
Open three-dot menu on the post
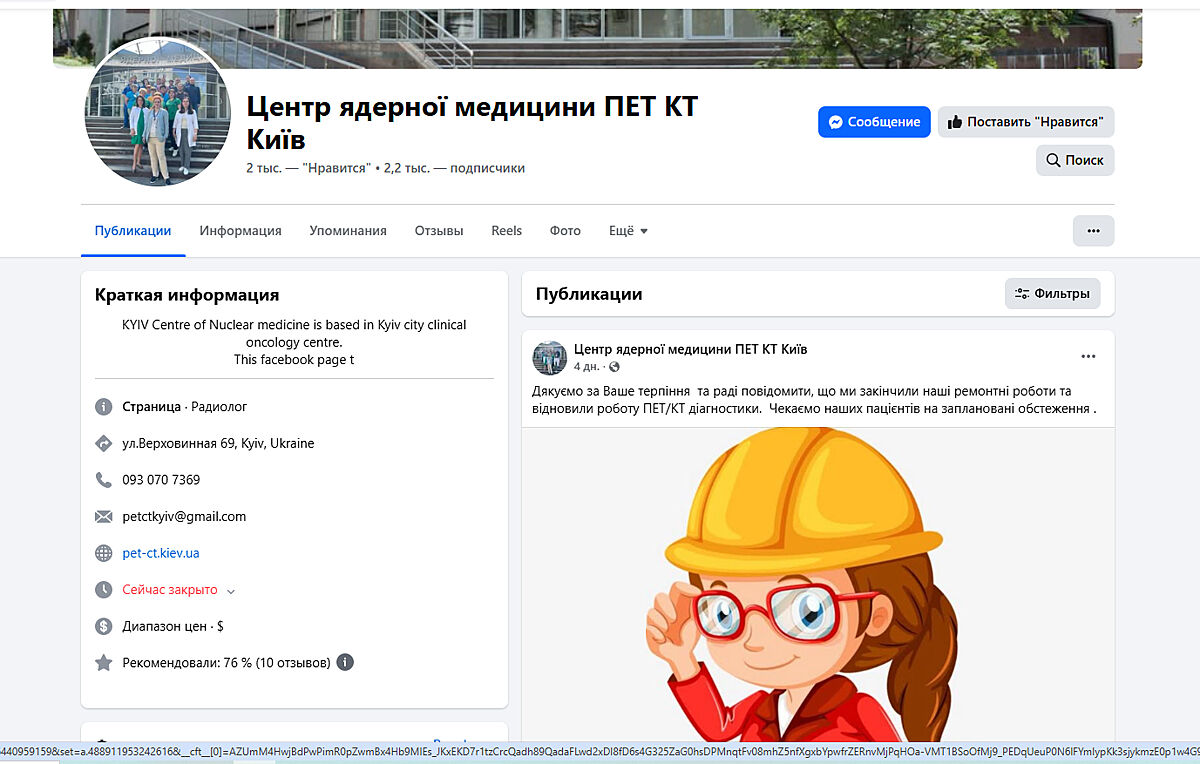1088,357
